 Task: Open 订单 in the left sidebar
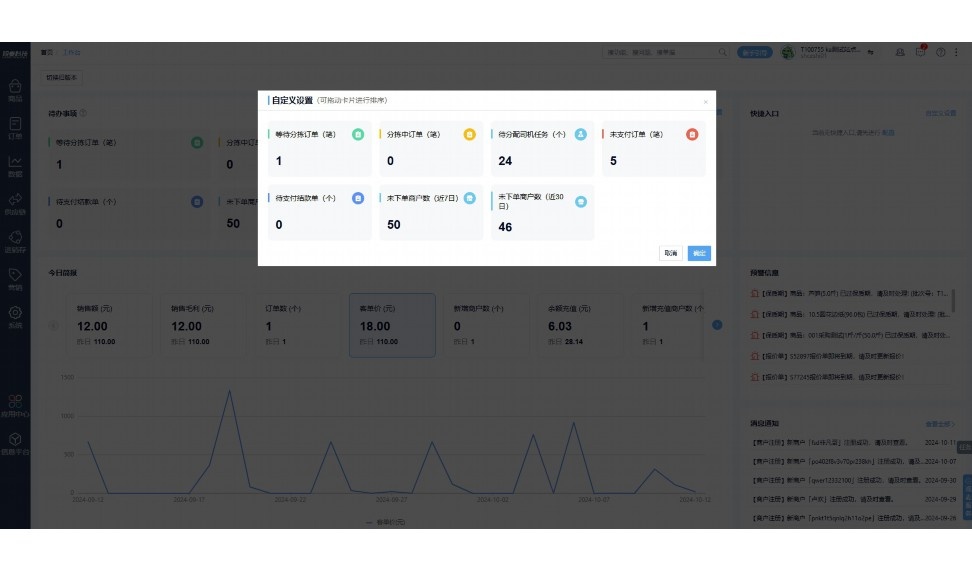pyautogui.click(x=15, y=128)
